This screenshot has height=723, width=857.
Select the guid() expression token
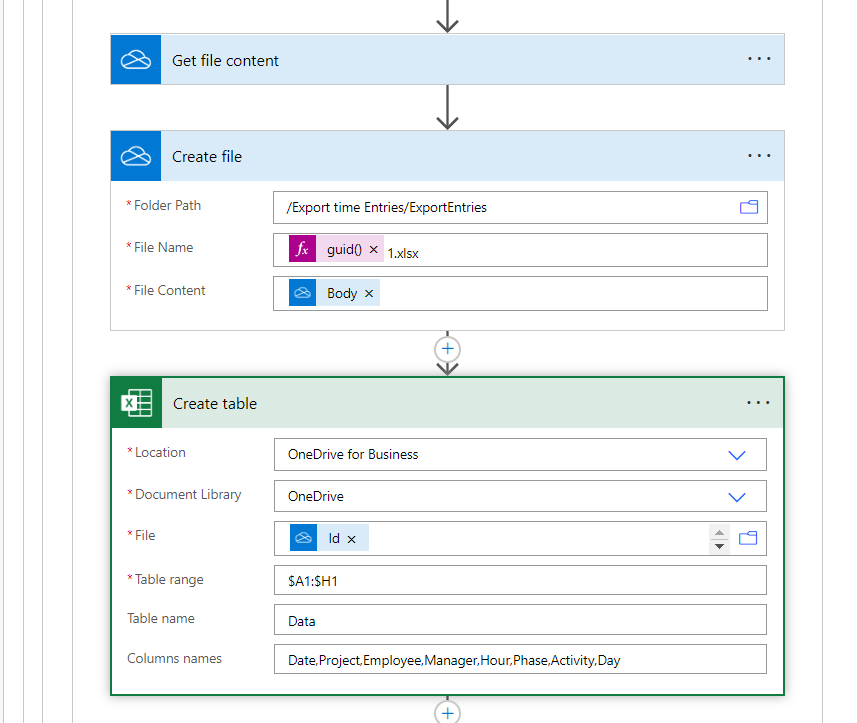coord(343,250)
